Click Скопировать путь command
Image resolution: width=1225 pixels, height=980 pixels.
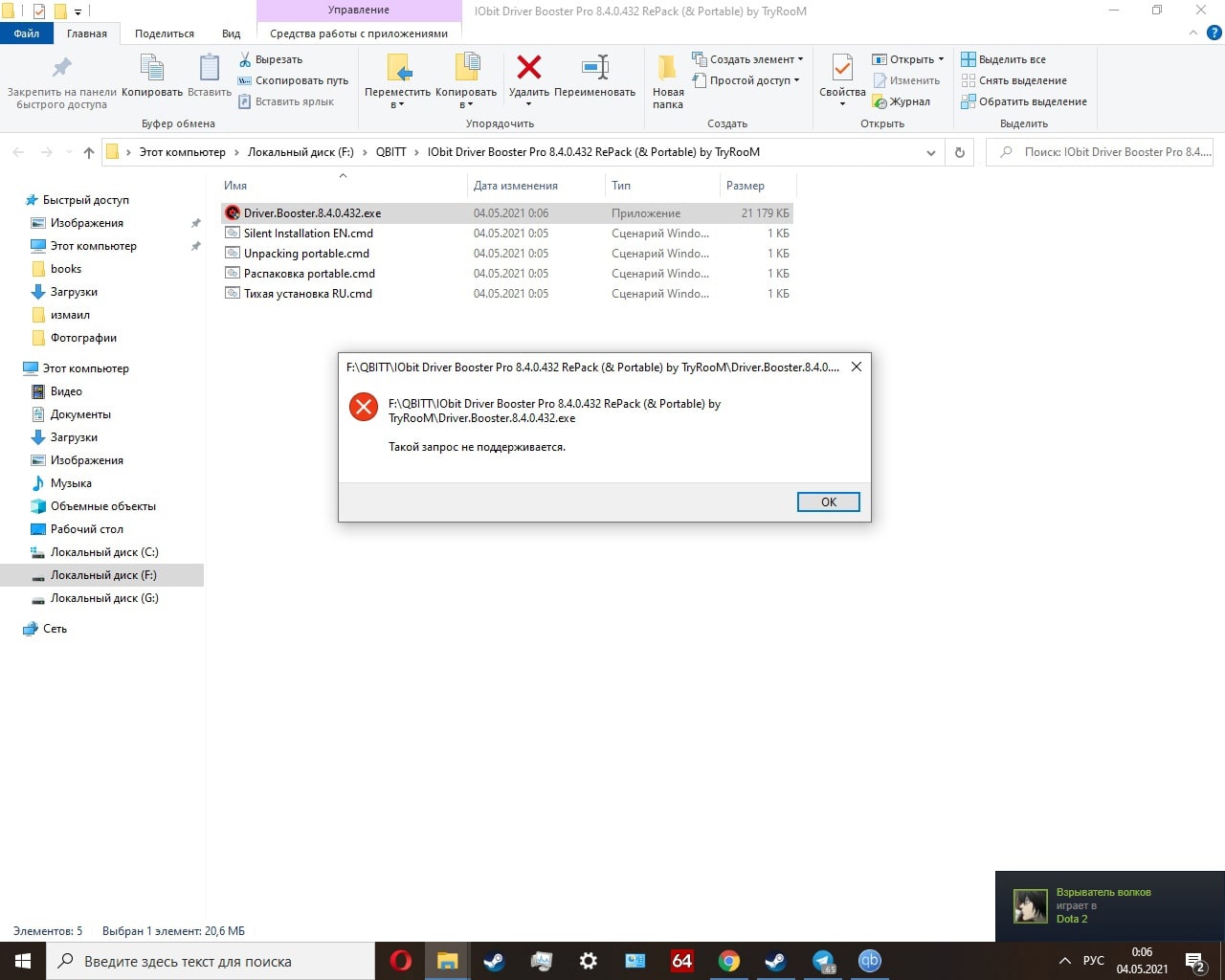tap(293, 80)
